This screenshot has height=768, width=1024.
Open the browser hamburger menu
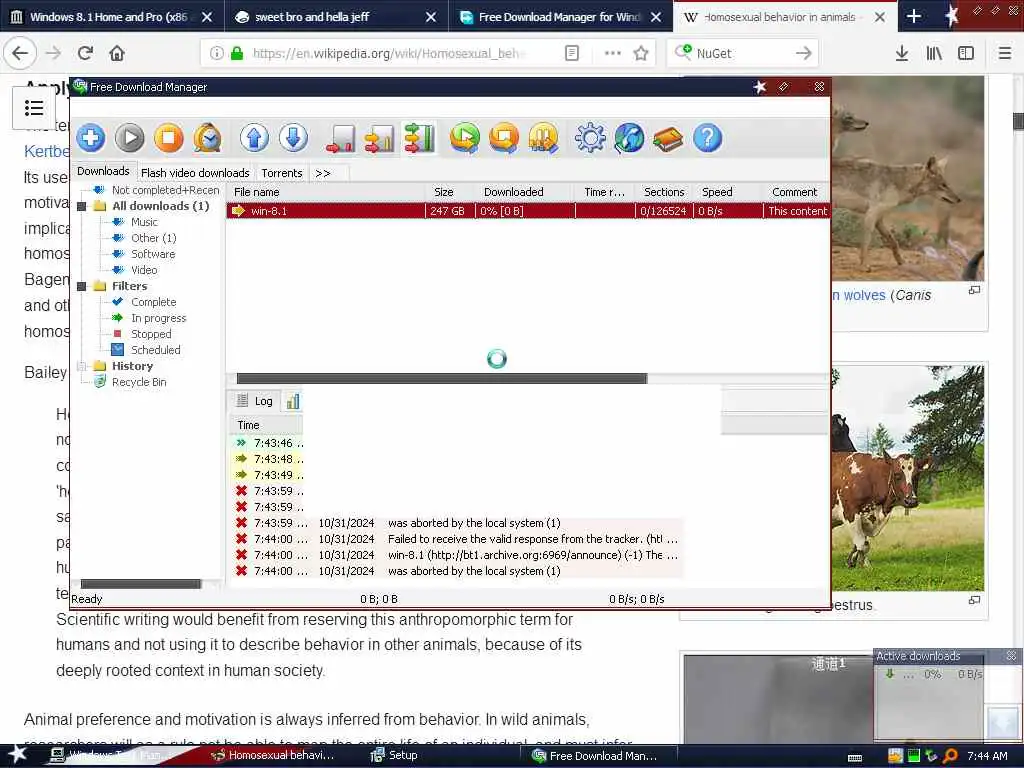tap(1004, 53)
